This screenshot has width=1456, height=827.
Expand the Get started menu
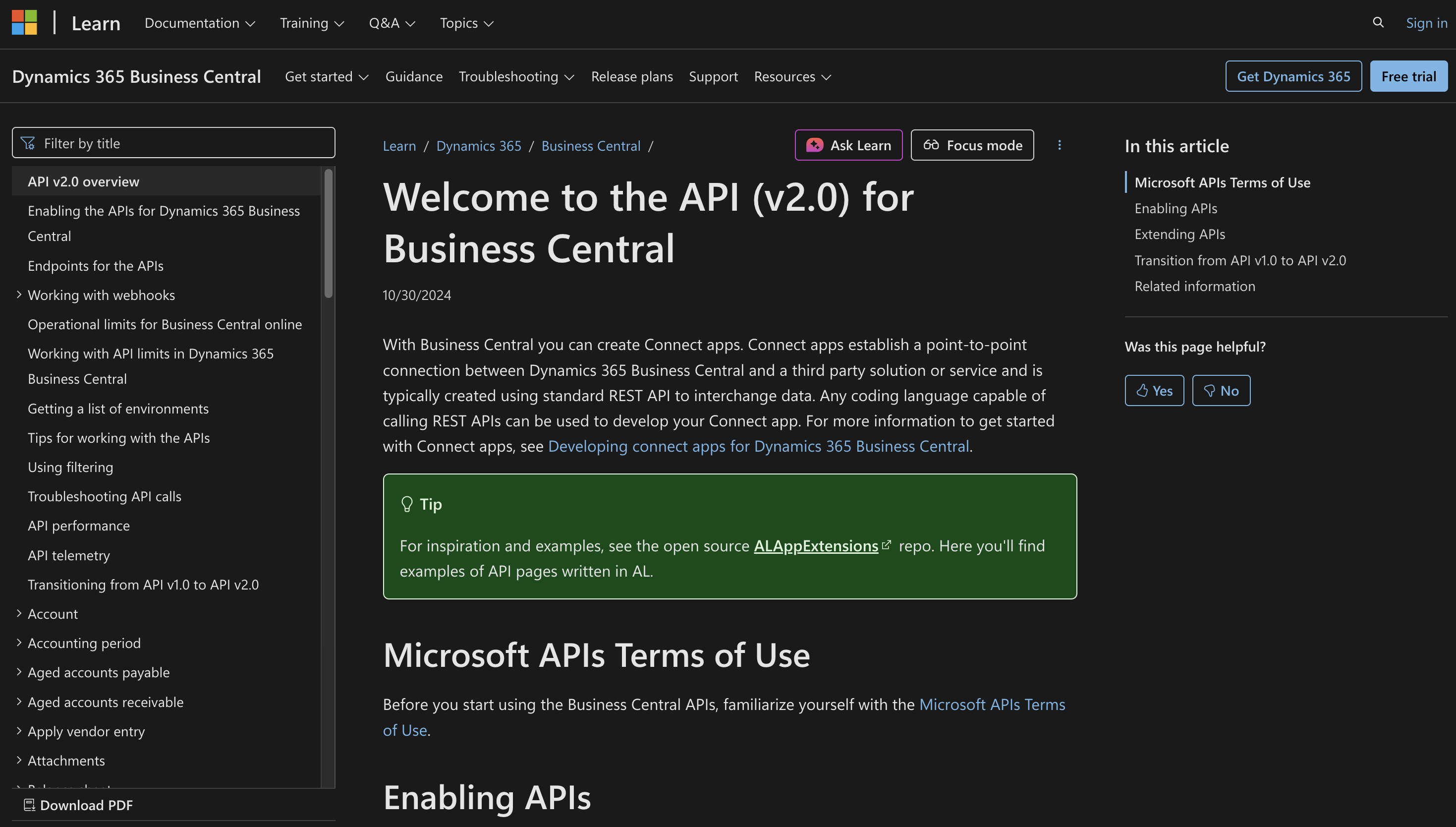[327, 77]
